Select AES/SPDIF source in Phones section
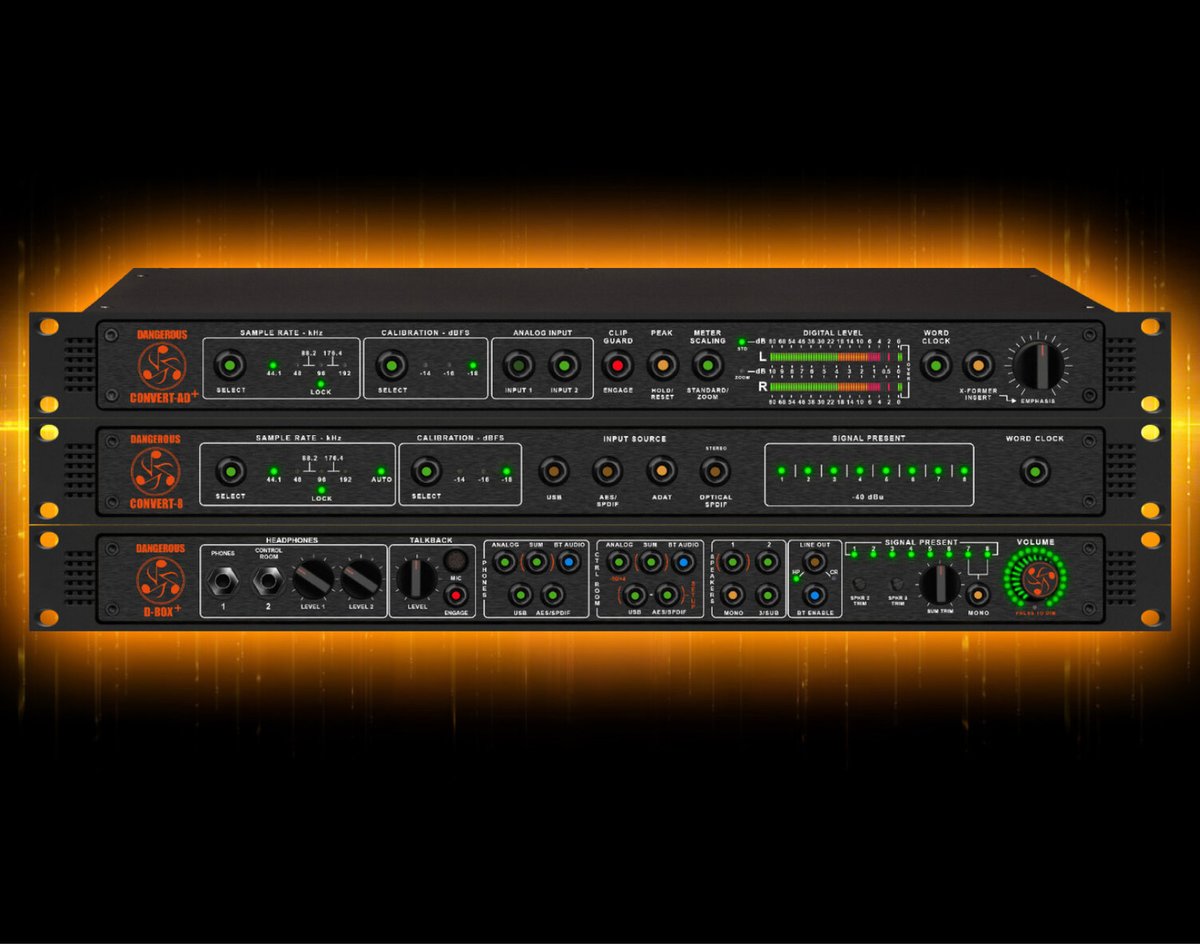Screen dimensions: 1200x944 click(552, 595)
